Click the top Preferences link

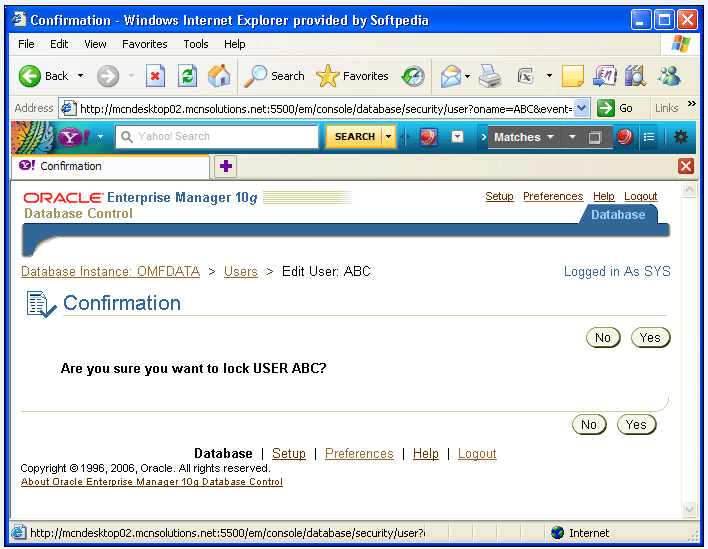pos(553,196)
